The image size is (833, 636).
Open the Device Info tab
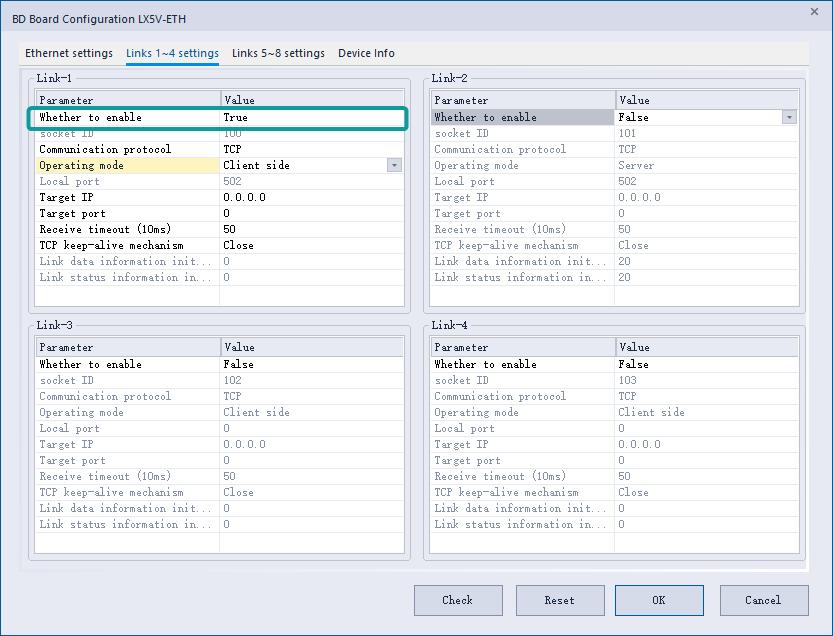[x=366, y=53]
